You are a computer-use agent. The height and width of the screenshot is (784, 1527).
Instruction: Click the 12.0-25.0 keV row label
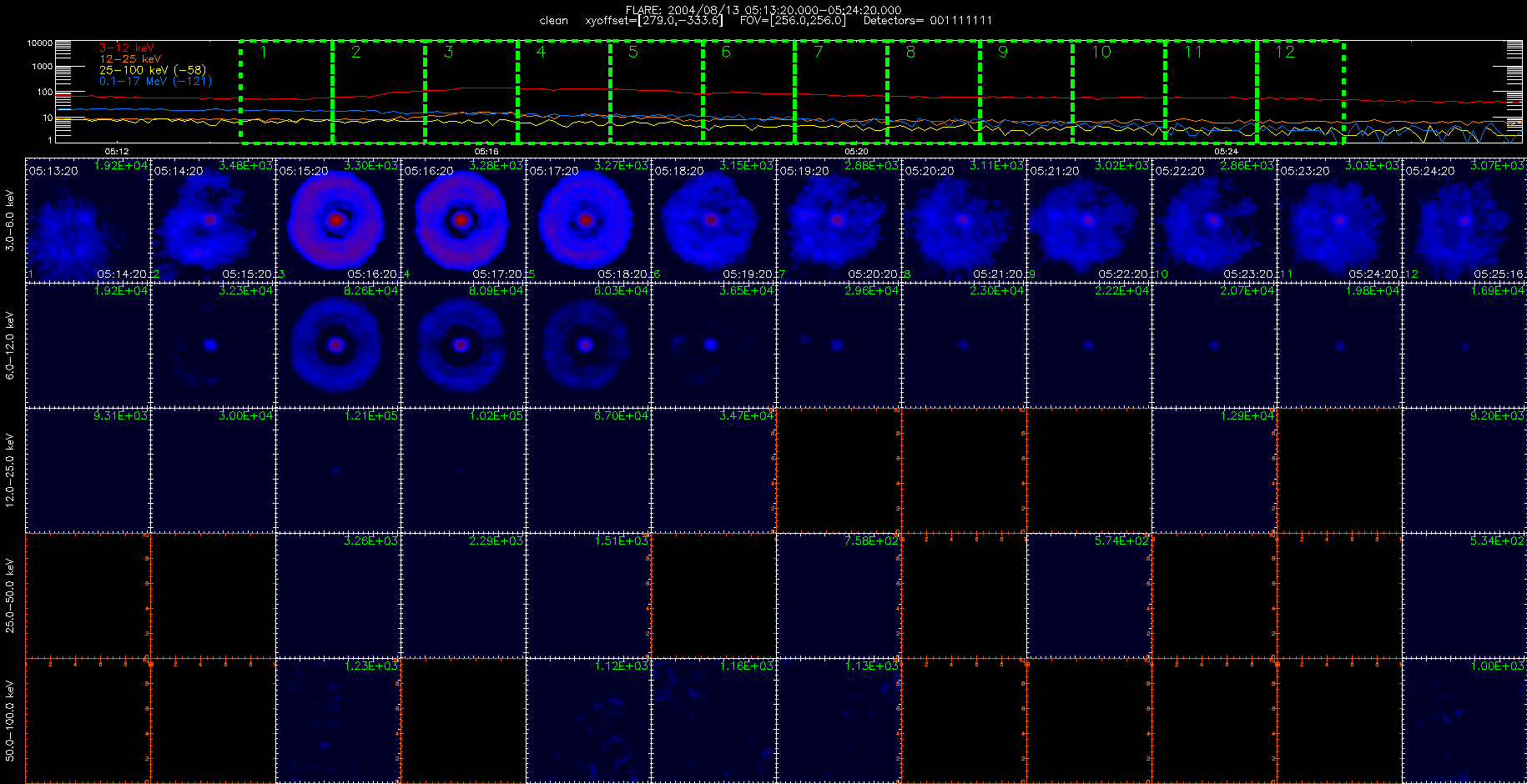[10, 470]
